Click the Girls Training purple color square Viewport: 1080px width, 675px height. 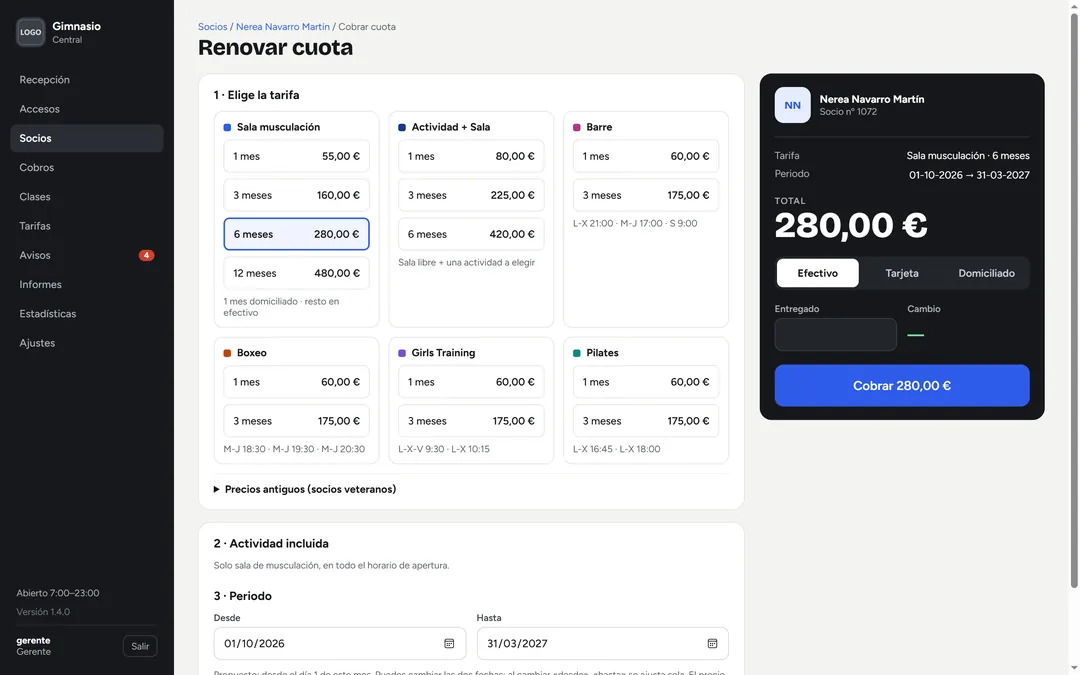(x=402, y=353)
